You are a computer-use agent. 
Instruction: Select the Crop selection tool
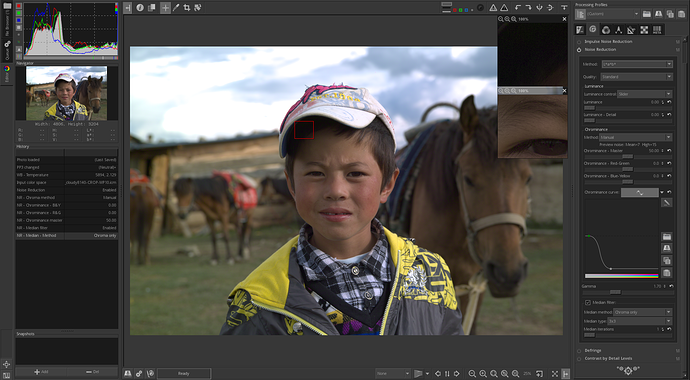tap(187, 7)
